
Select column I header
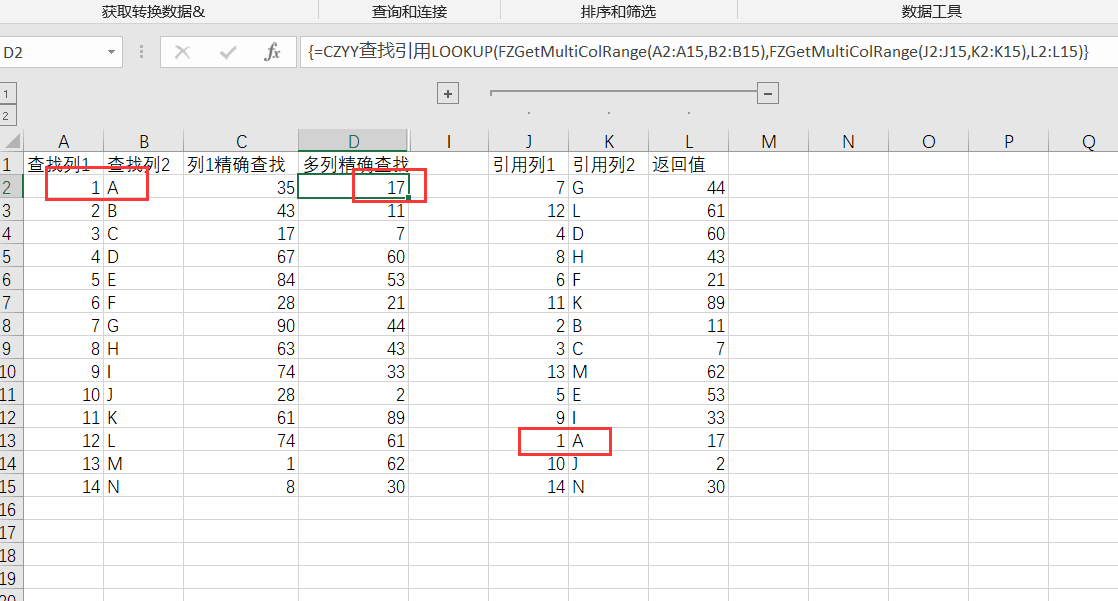click(448, 141)
